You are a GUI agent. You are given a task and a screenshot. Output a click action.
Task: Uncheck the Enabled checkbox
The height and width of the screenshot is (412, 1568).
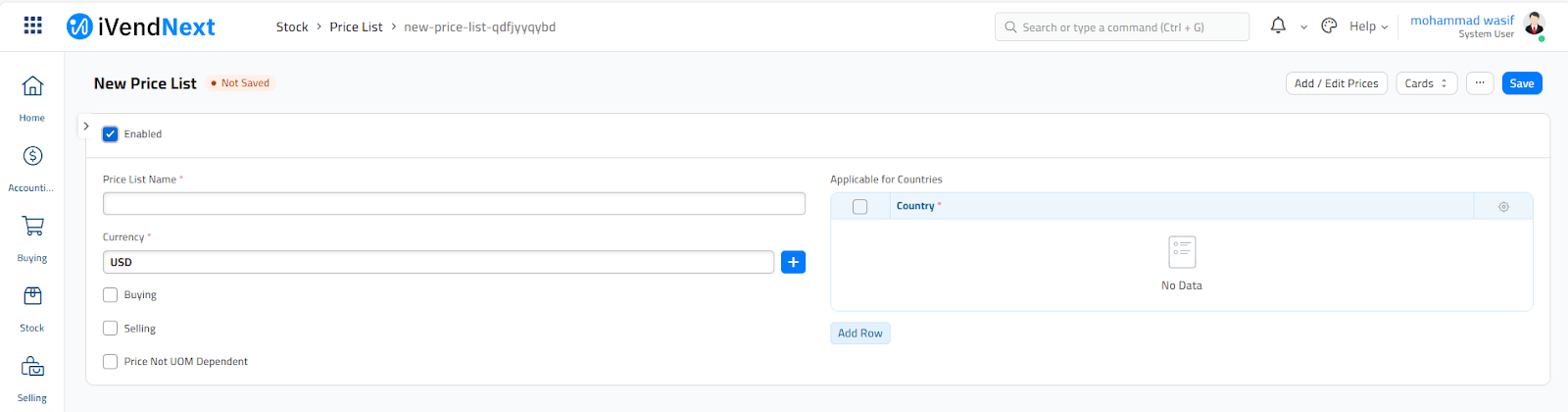[x=111, y=134]
